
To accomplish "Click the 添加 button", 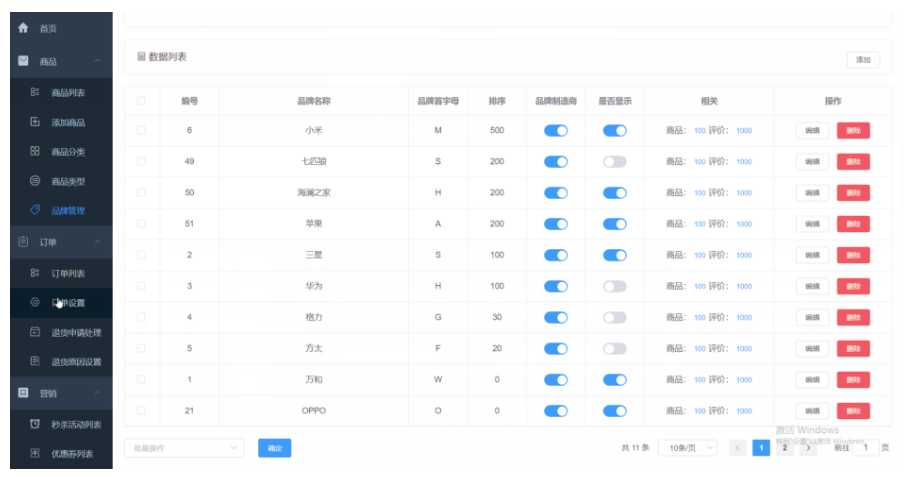I will [862, 60].
